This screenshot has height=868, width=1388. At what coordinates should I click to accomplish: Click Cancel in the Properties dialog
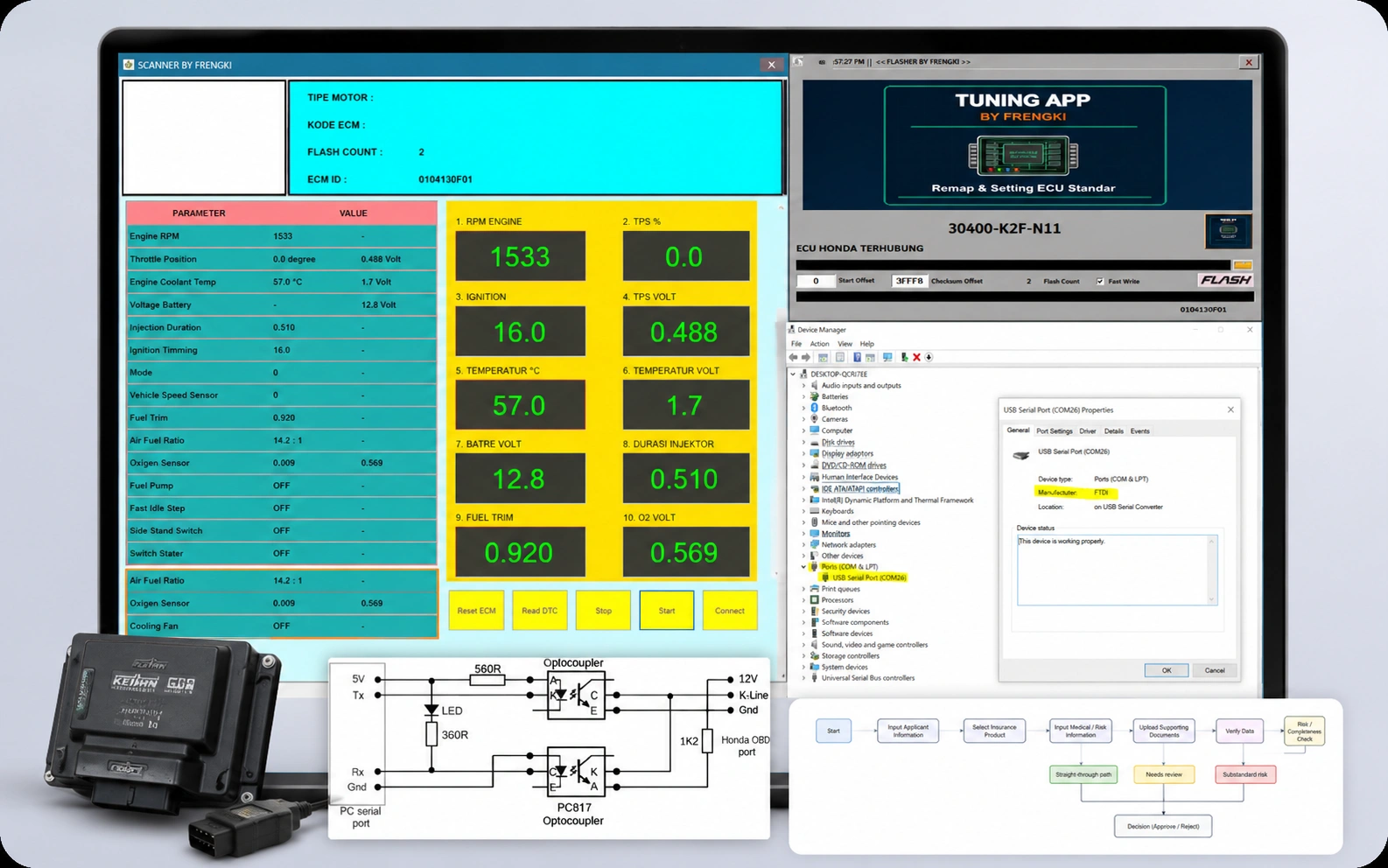[x=1215, y=670]
